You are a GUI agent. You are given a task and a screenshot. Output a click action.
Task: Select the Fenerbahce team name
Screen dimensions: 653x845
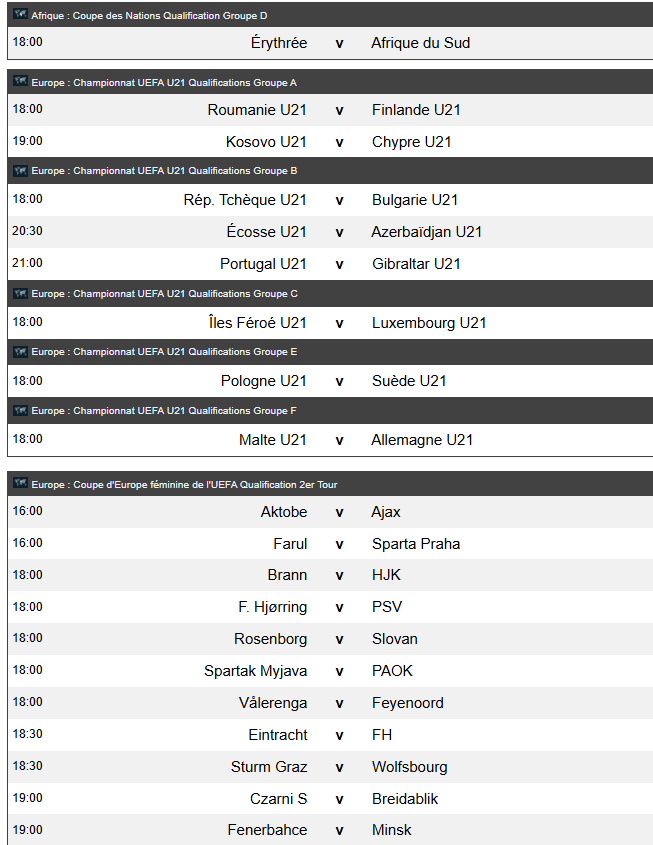(267, 830)
